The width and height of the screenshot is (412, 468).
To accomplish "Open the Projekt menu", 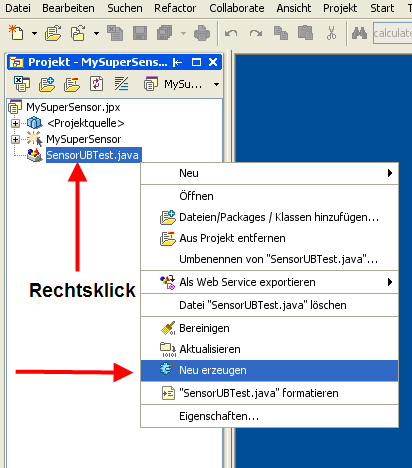I will pos(340,8).
